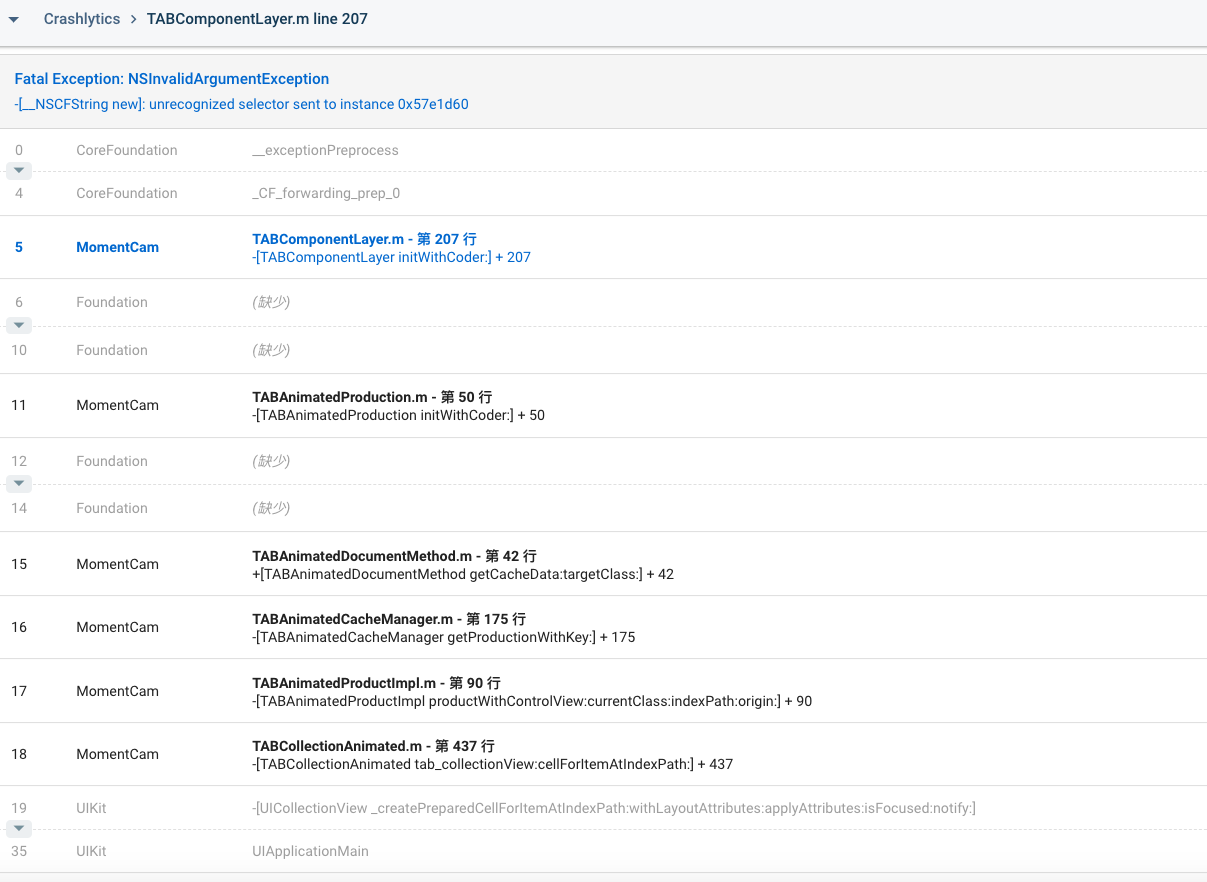The image size is (1207, 882).
Task: Select breadcrumb TABComponentLayer.m line 207
Action: 257,19
